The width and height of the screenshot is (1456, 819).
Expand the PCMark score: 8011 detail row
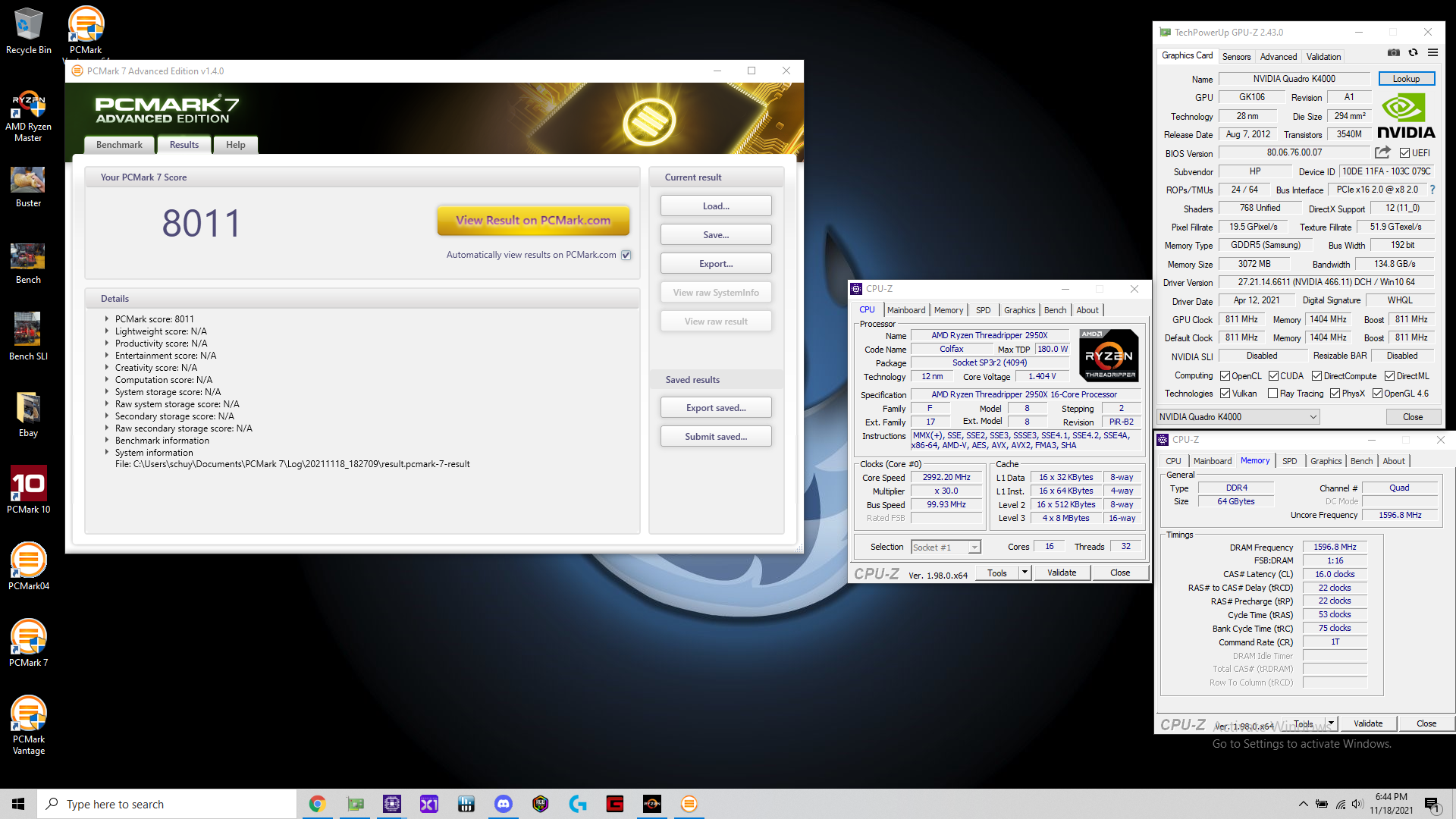pyautogui.click(x=107, y=319)
